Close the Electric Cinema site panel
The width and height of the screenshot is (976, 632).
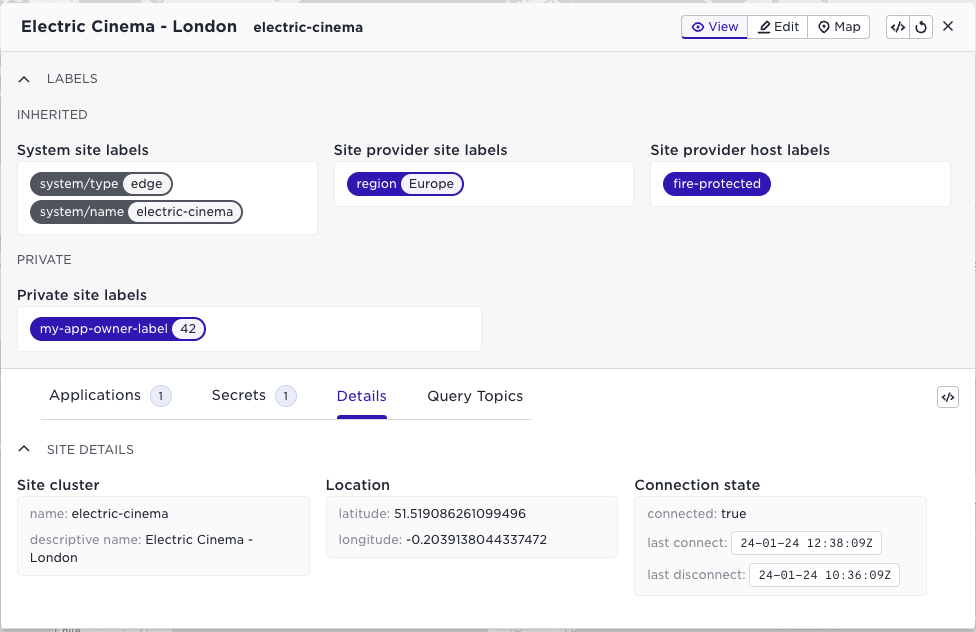(x=948, y=27)
